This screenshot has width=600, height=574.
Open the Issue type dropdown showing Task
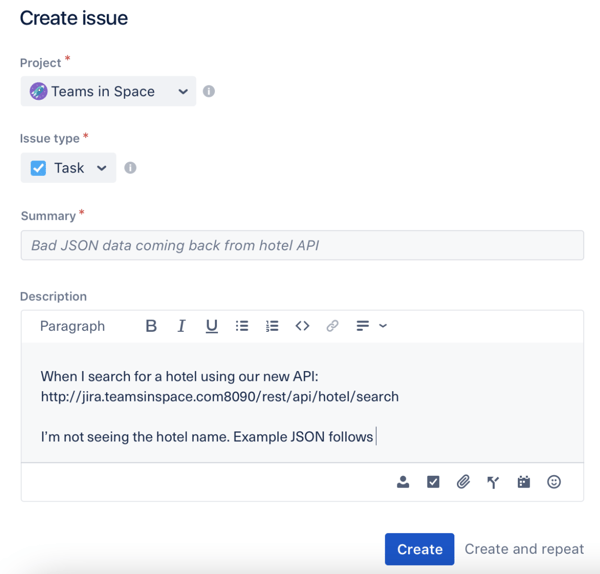[x=68, y=168]
